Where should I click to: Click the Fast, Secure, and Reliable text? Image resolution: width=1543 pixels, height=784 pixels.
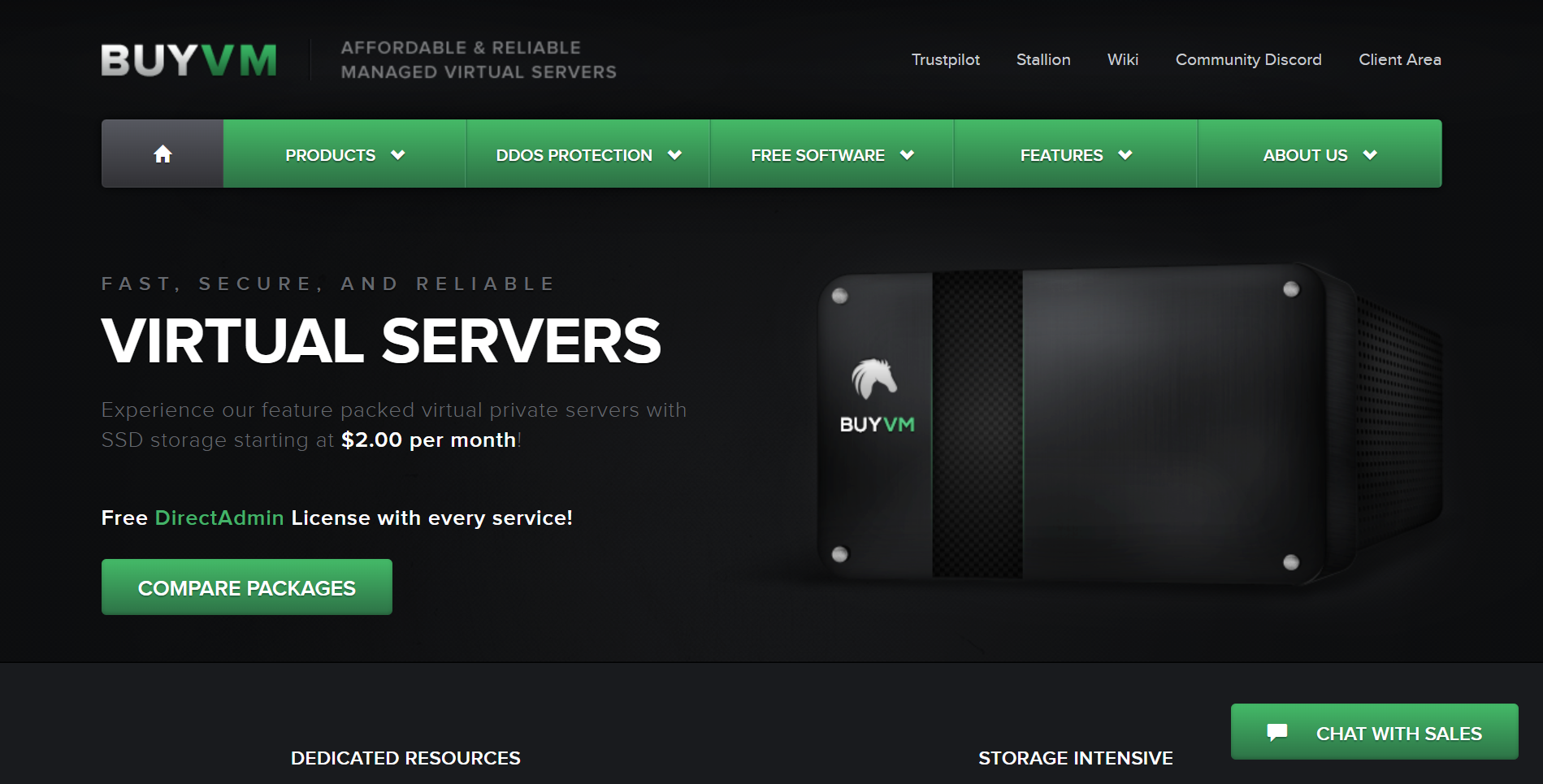point(328,284)
